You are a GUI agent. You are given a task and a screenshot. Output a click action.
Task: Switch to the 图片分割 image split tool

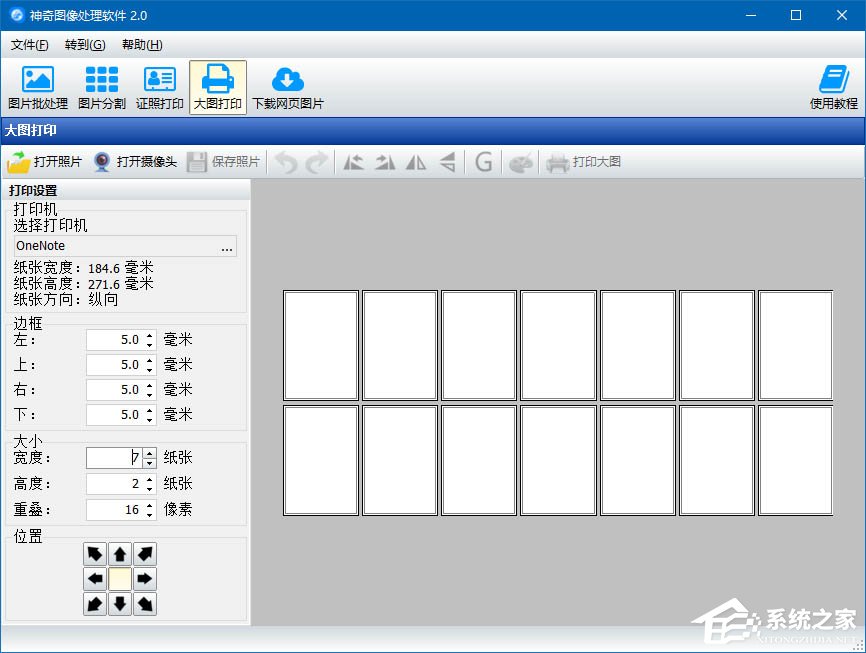click(101, 87)
